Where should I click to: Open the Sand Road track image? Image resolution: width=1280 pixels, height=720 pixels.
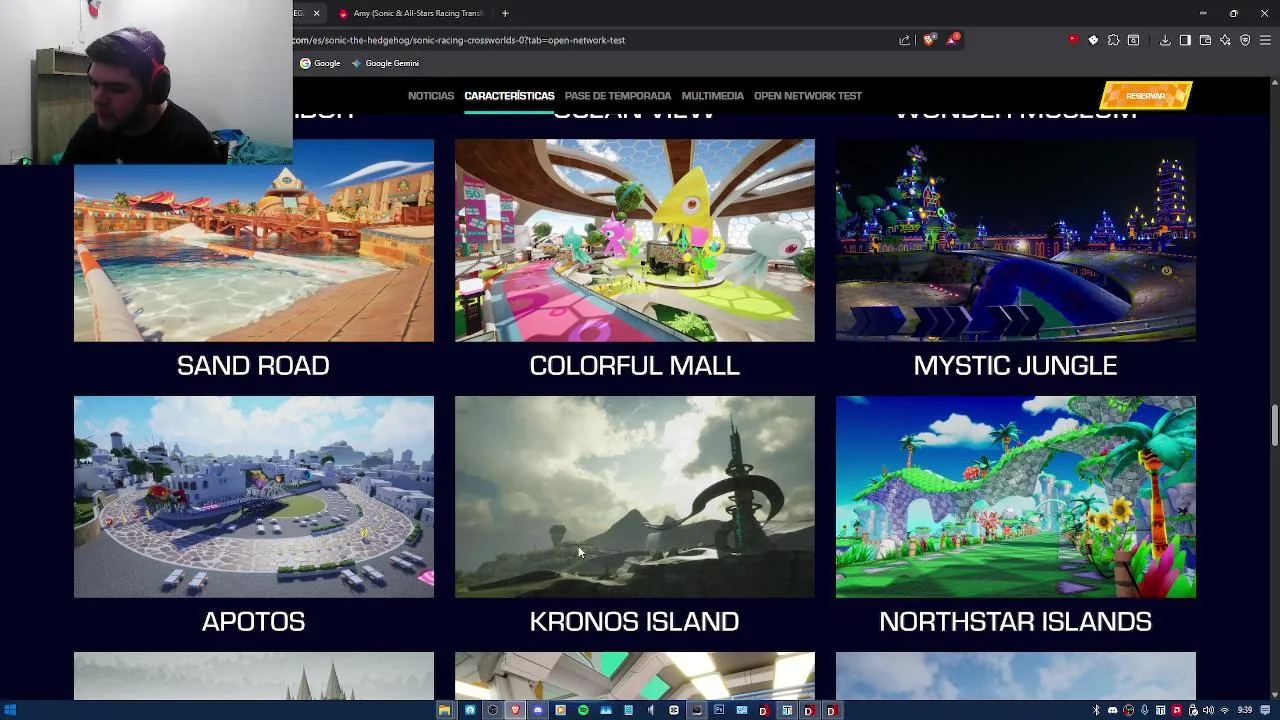coord(254,240)
